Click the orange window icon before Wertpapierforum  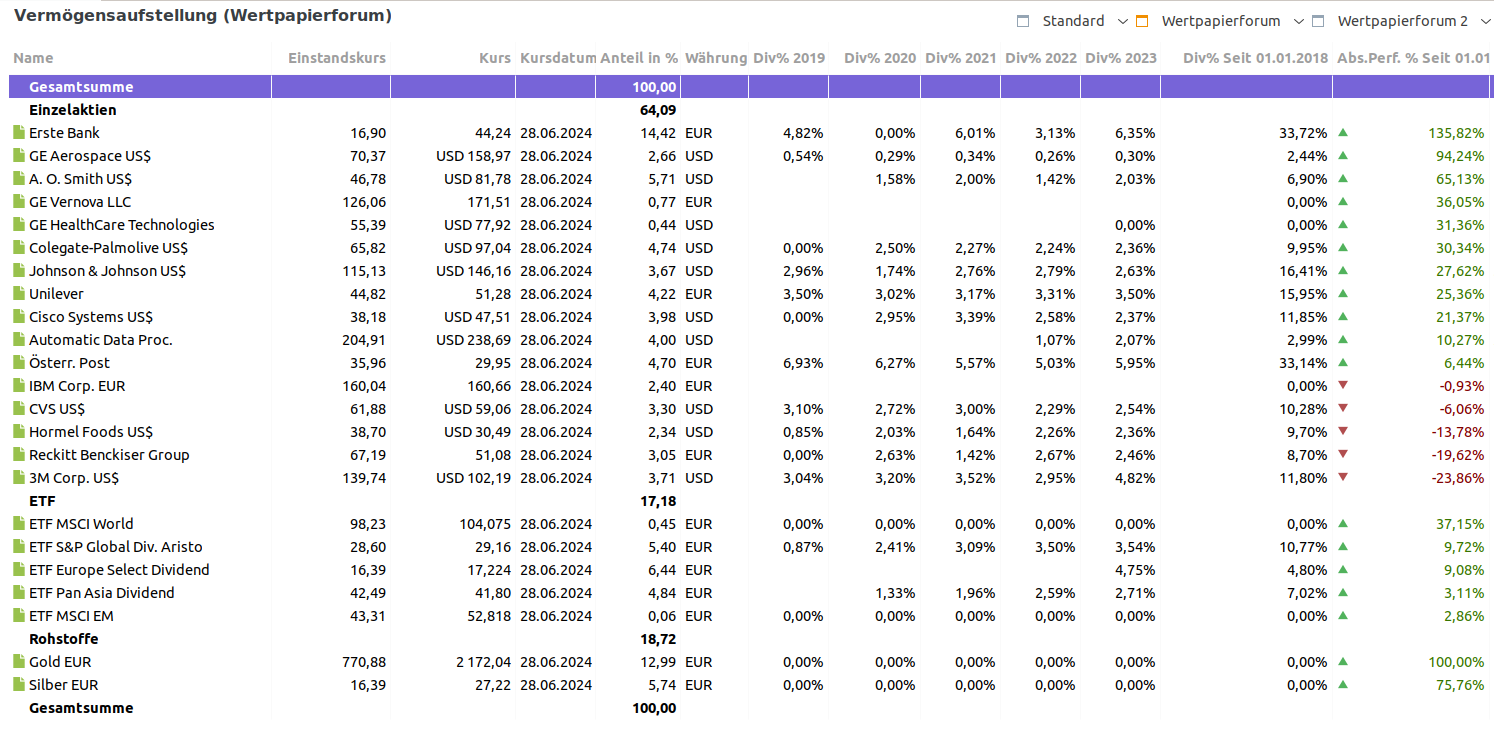[x=1142, y=21]
